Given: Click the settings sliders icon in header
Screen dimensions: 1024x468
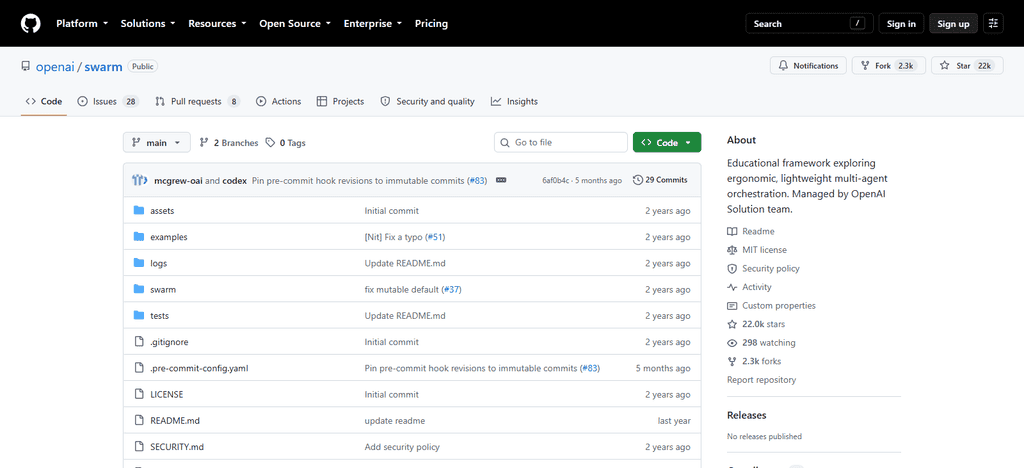Looking at the screenshot, I should click(x=993, y=23).
